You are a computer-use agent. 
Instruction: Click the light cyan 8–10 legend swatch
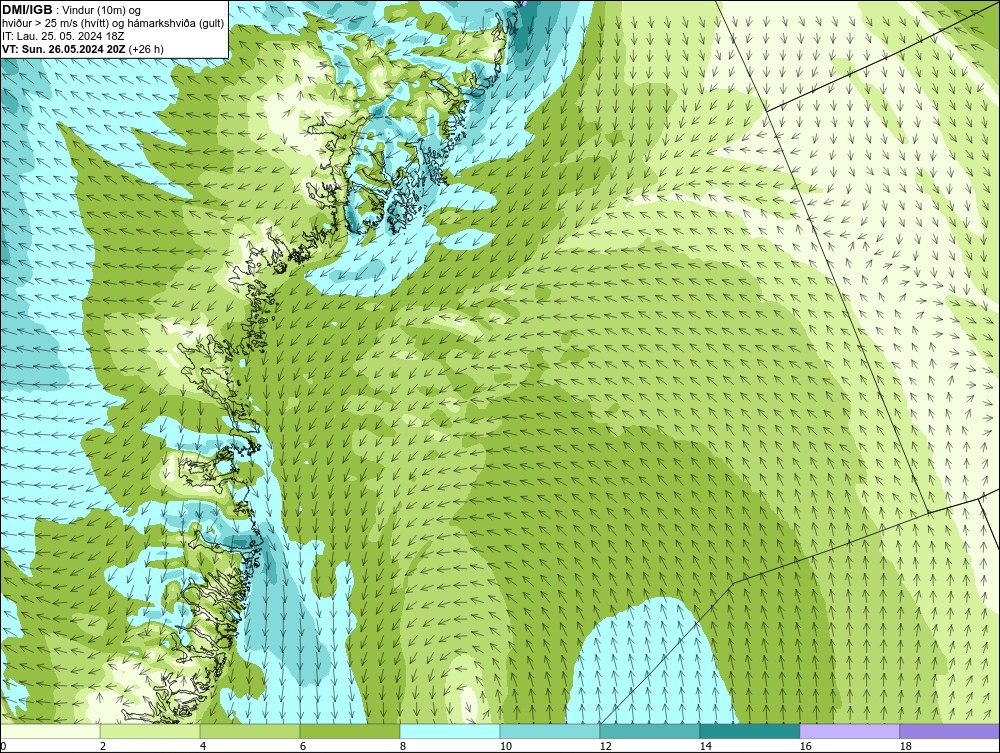click(x=450, y=731)
